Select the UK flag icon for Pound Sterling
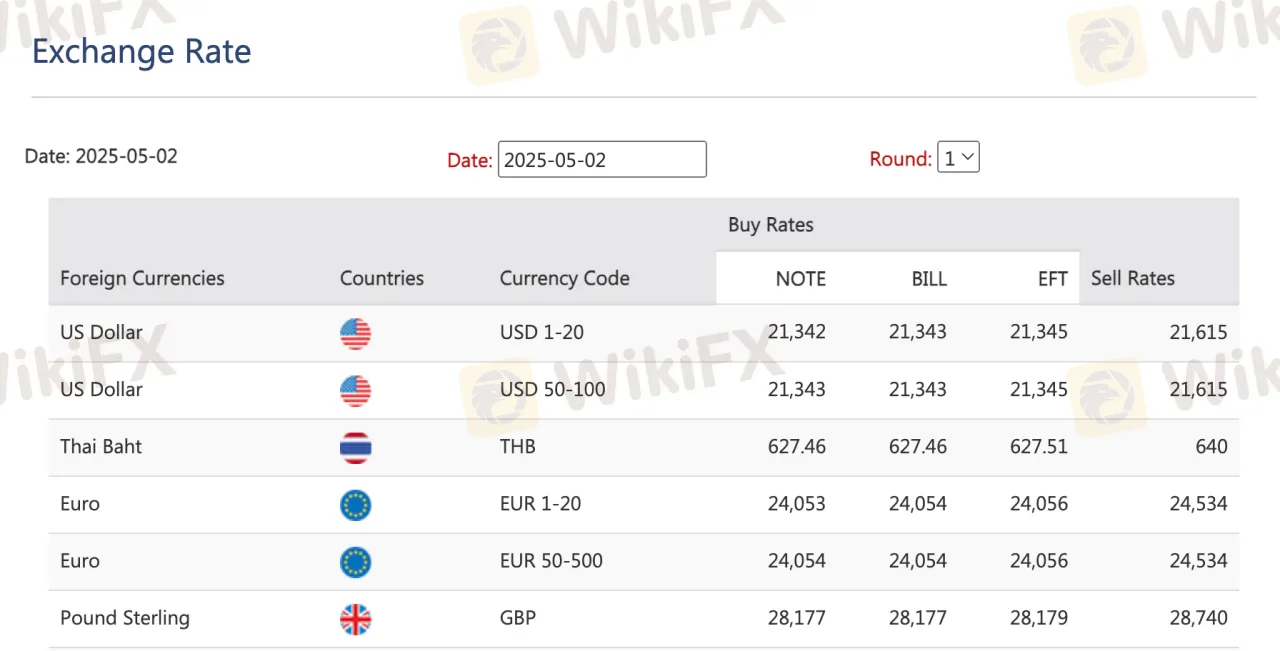Viewport: 1280px width, 651px height. pos(355,618)
